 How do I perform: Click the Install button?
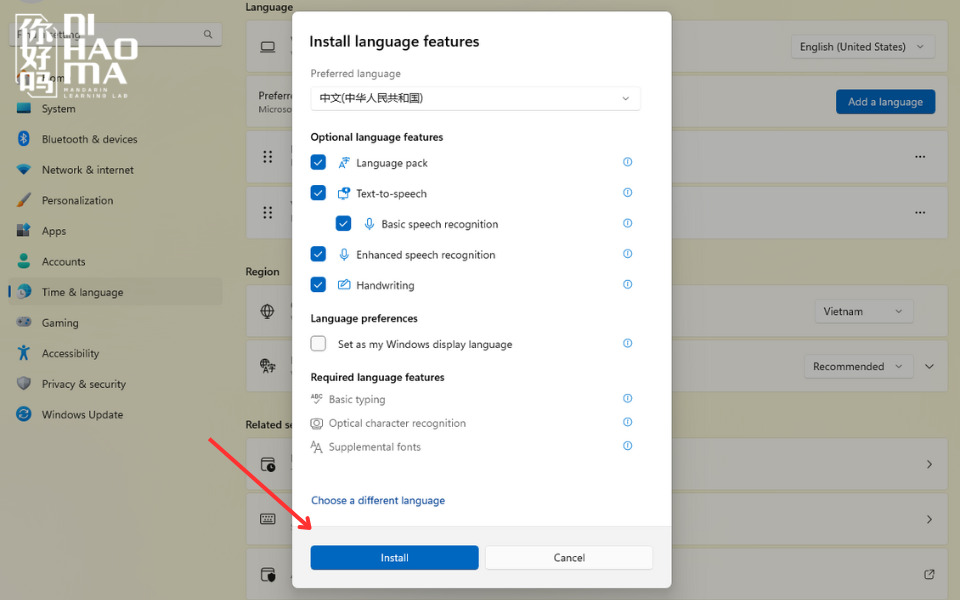[x=394, y=558]
